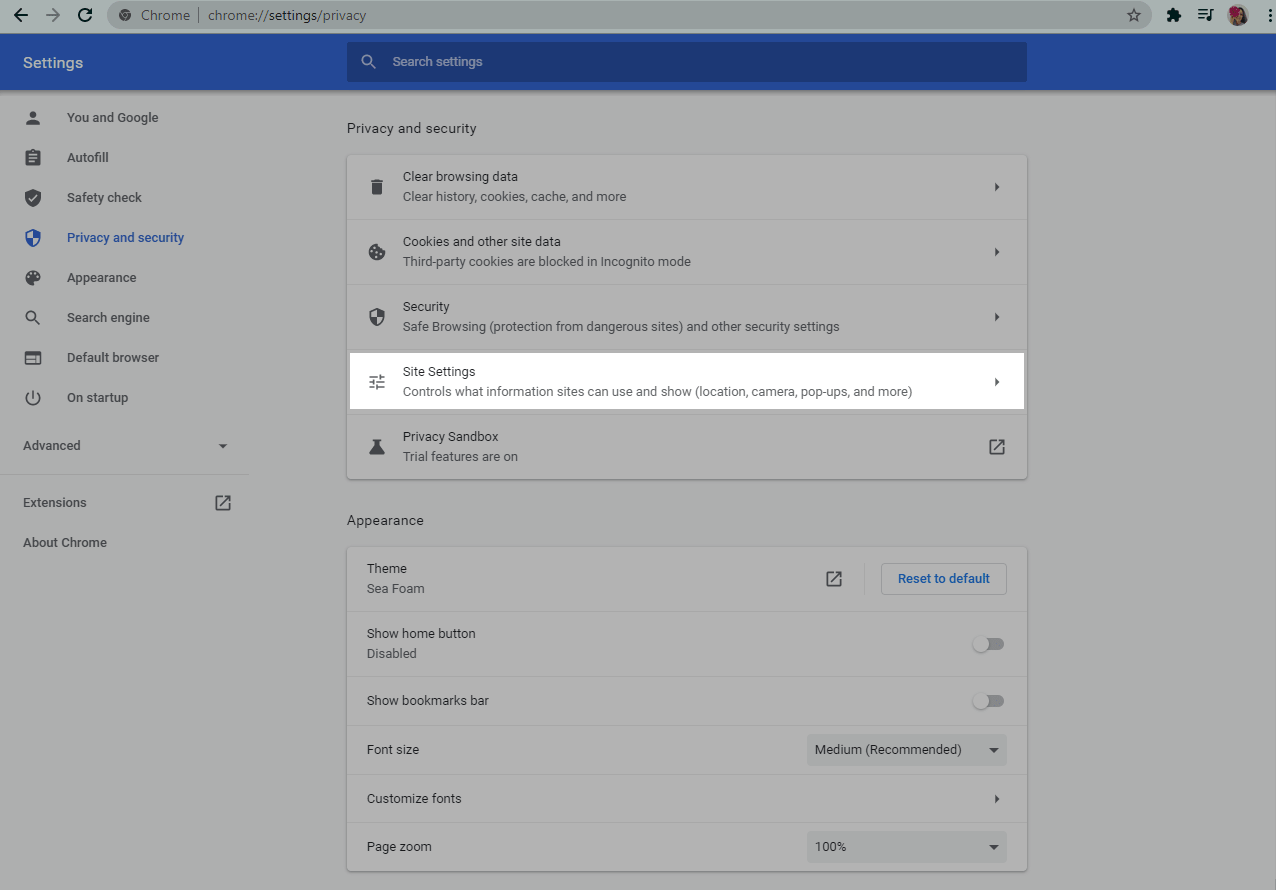Screen dimensions: 1276x890
Task: Click the Search settings input field
Action: [687, 62]
